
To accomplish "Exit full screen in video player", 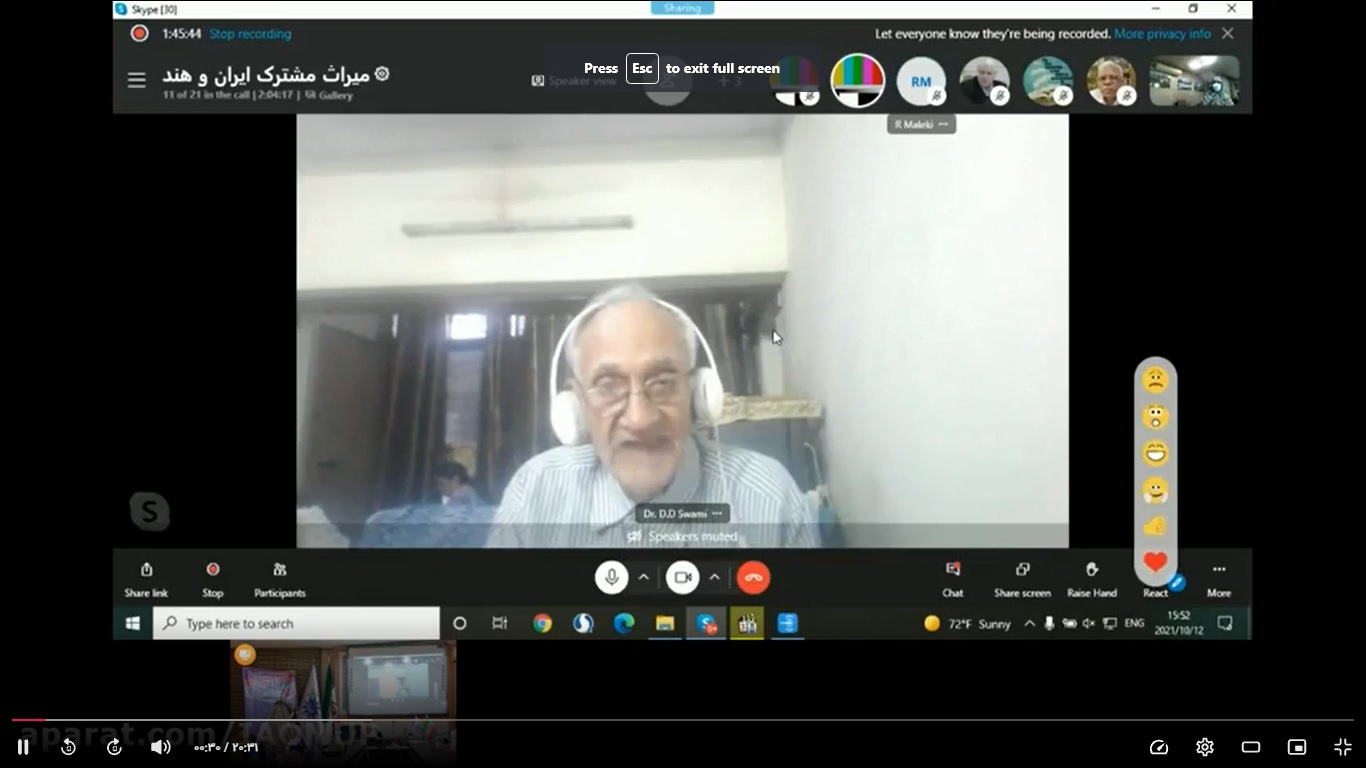I will coord(1343,747).
